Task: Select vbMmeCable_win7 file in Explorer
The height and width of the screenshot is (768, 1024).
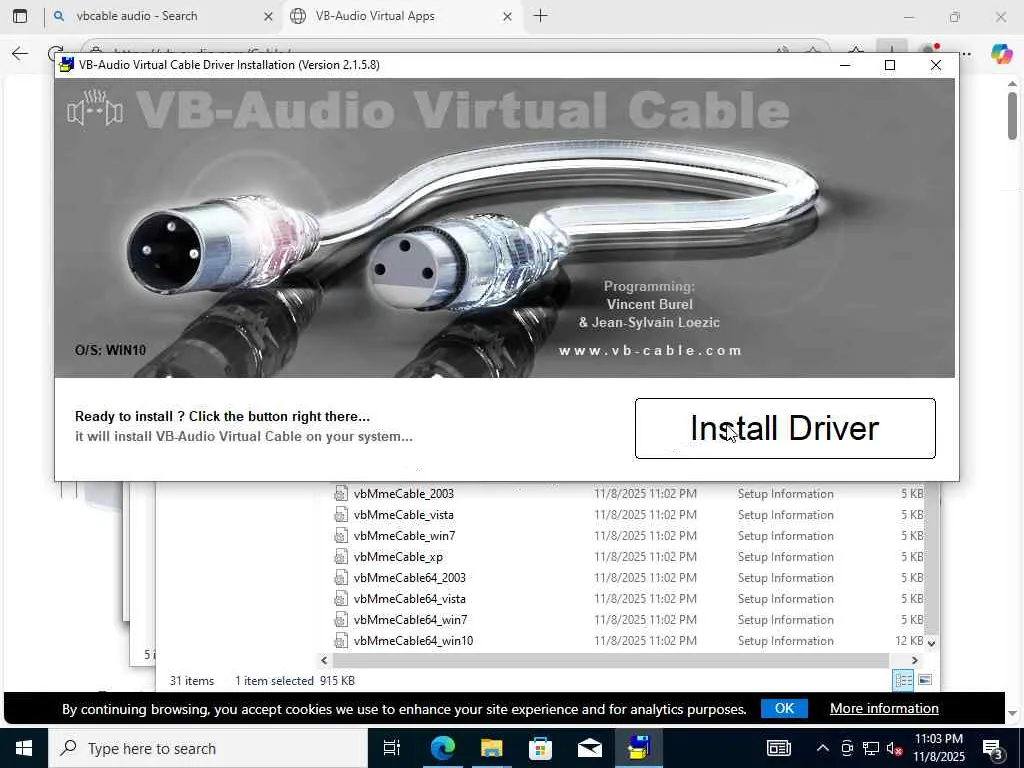Action: [x=404, y=536]
